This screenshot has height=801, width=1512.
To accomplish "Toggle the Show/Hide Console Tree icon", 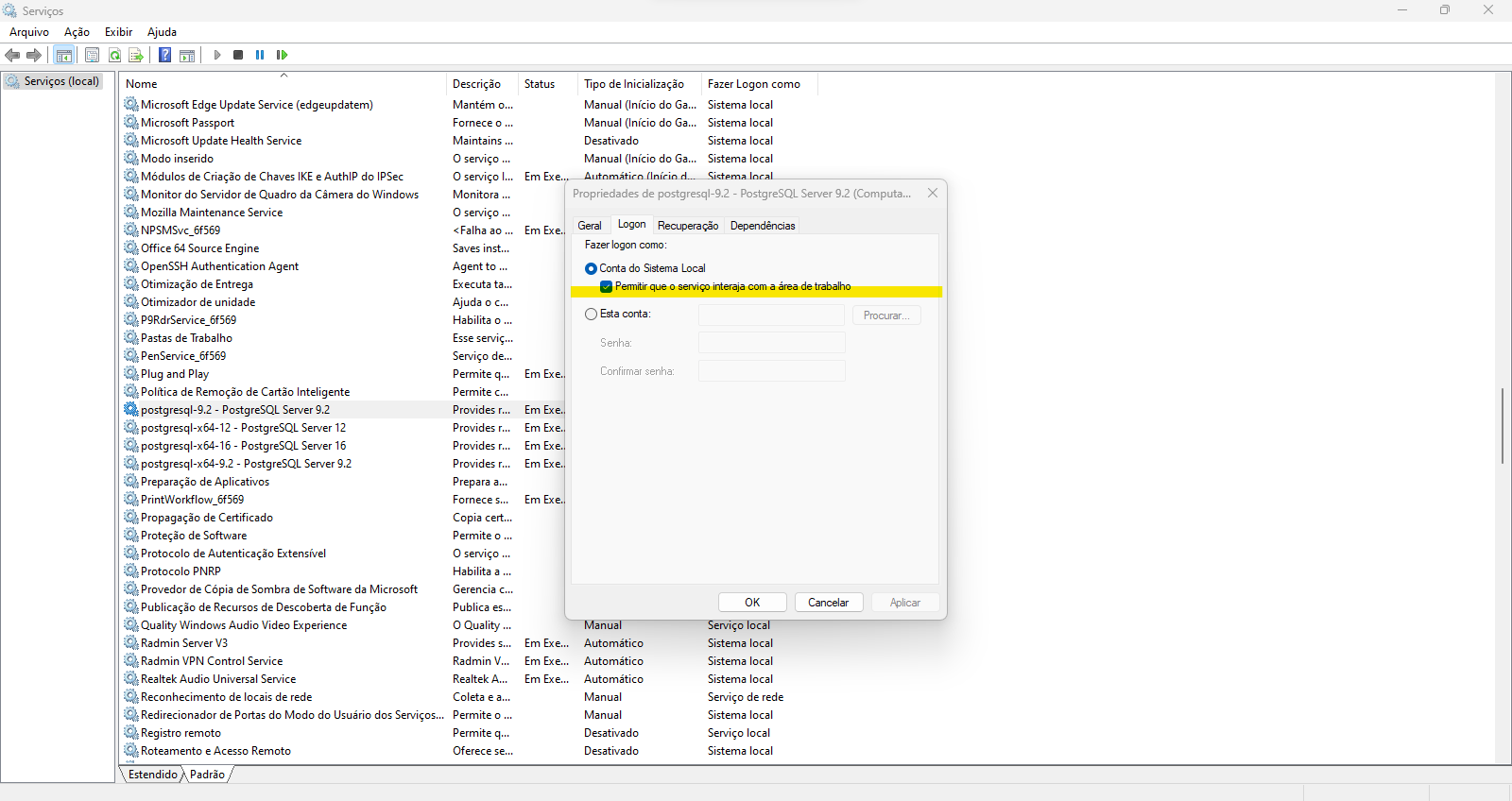I will click(63, 55).
